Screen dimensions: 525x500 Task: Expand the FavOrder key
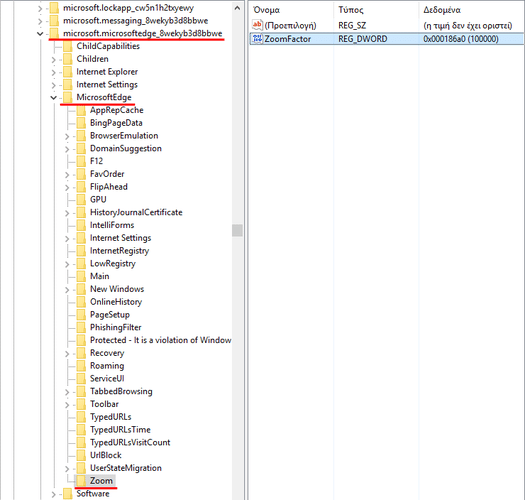click(67, 174)
